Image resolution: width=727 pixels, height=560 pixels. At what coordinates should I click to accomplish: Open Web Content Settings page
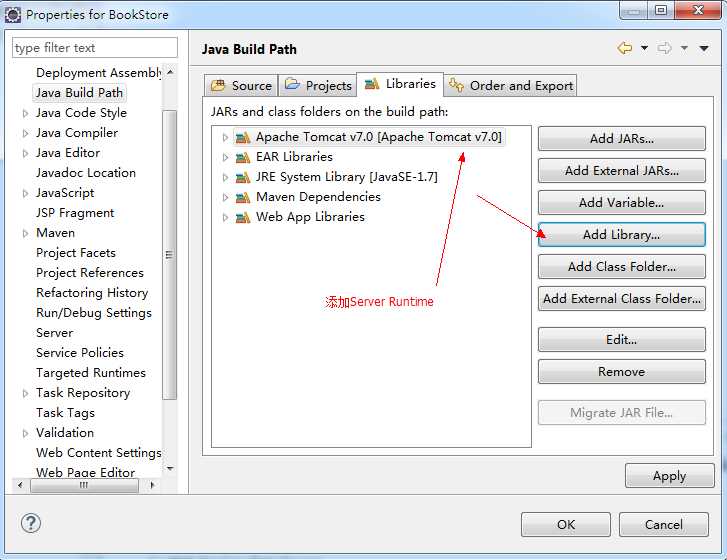(98, 452)
